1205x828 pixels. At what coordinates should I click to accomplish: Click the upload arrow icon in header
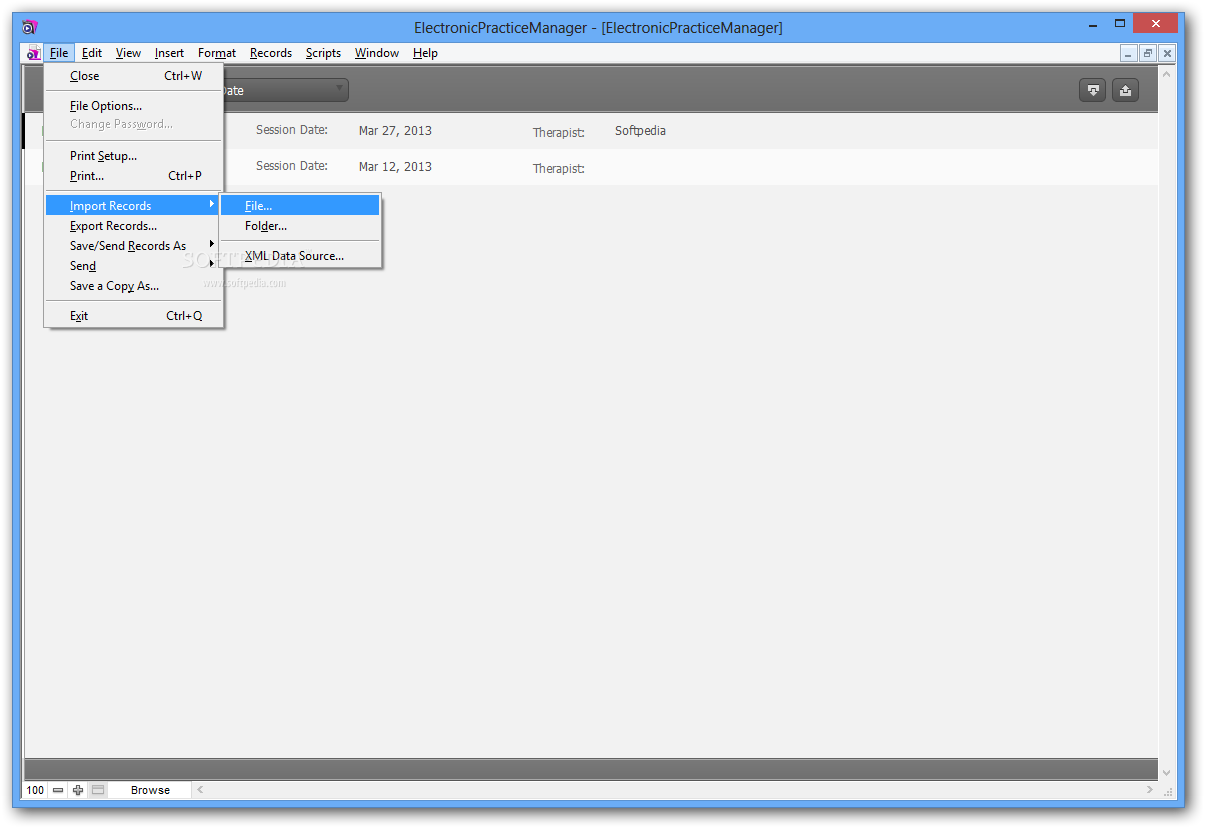(x=1125, y=90)
